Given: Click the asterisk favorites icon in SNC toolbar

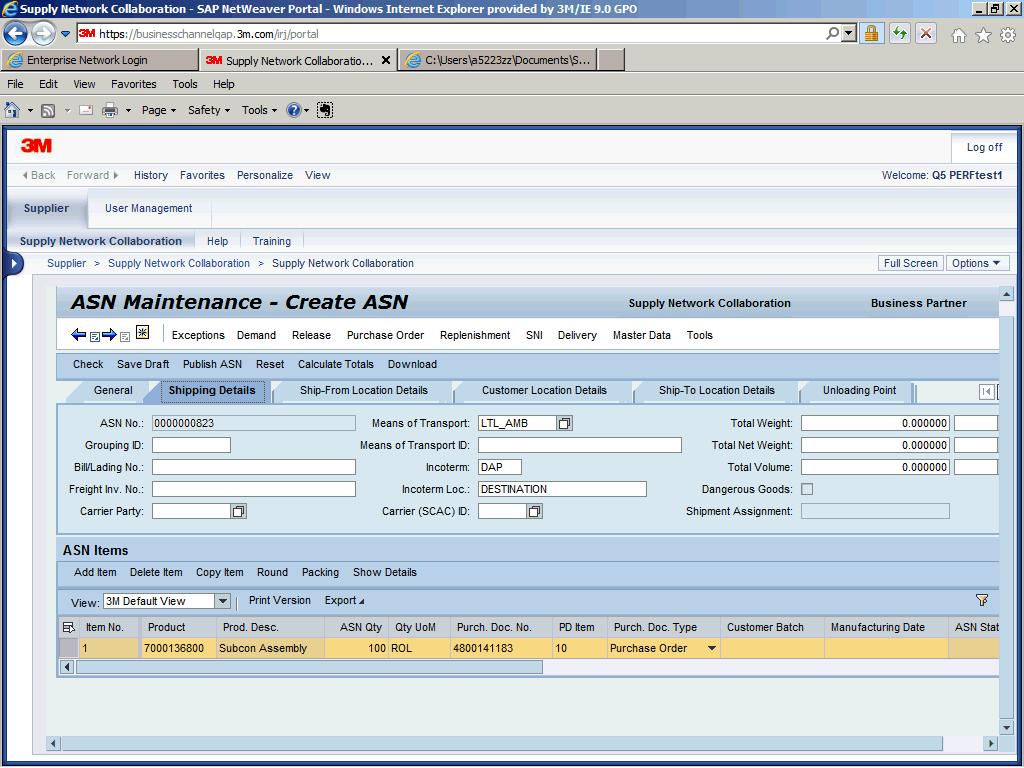Looking at the screenshot, I should pyautogui.click(x=142, y=332).
